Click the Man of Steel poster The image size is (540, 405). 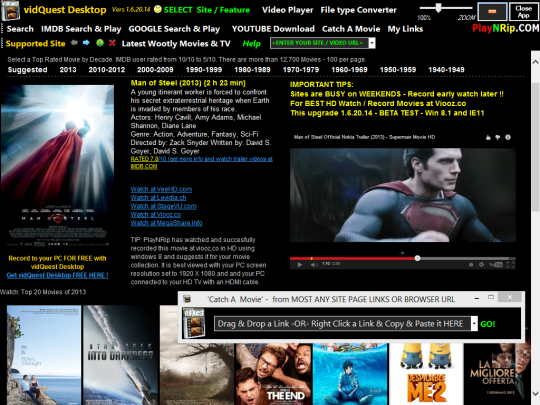58,166
